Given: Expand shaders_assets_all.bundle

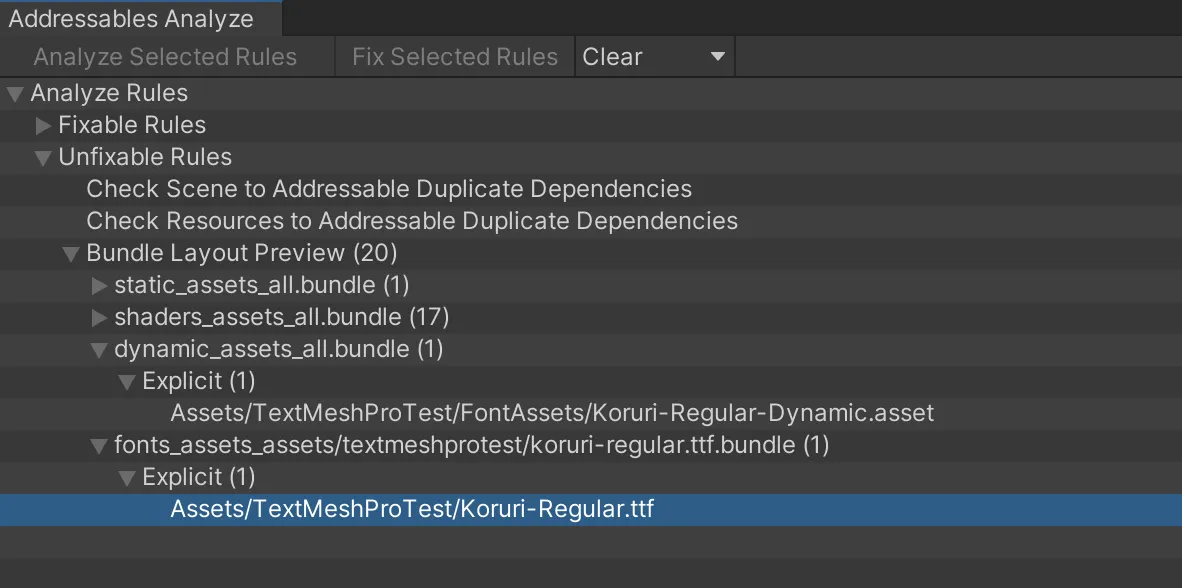Looking at the screenshot, I should pyautogui.click(x=99, y=317).
